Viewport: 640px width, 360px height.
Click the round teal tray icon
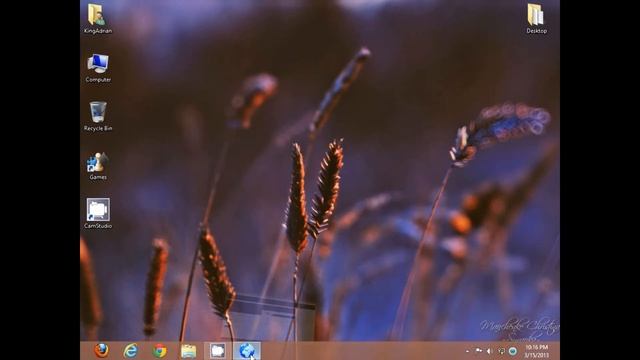pyautogui.click(x=513, y=351)
